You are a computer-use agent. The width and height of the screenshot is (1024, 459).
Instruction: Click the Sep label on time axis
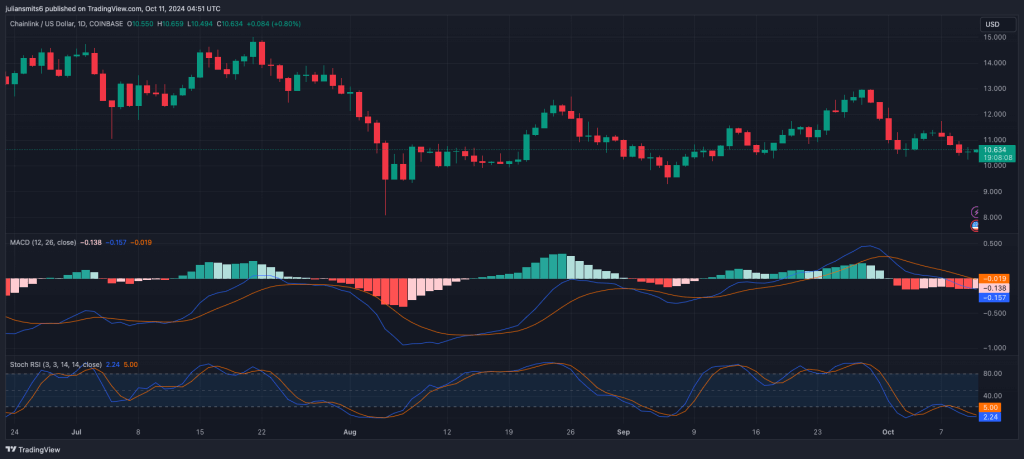point(624,432)
